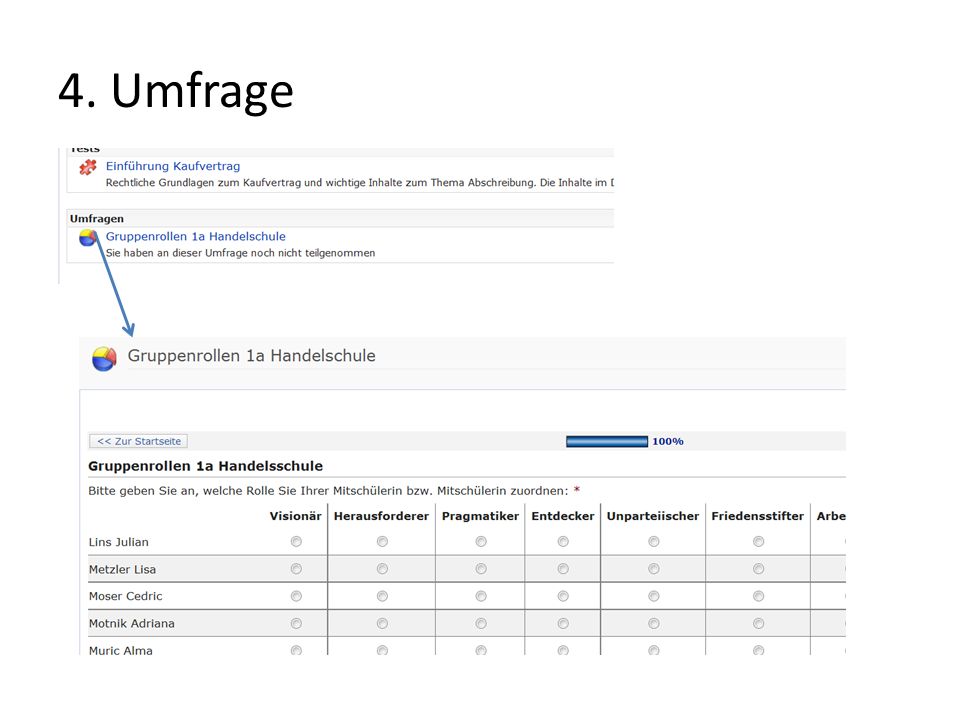Image resolution: width=960 pixels, height=720 pixels.
Task: Select Entdecker for Moser Cedric
Action: pos(563,596)
